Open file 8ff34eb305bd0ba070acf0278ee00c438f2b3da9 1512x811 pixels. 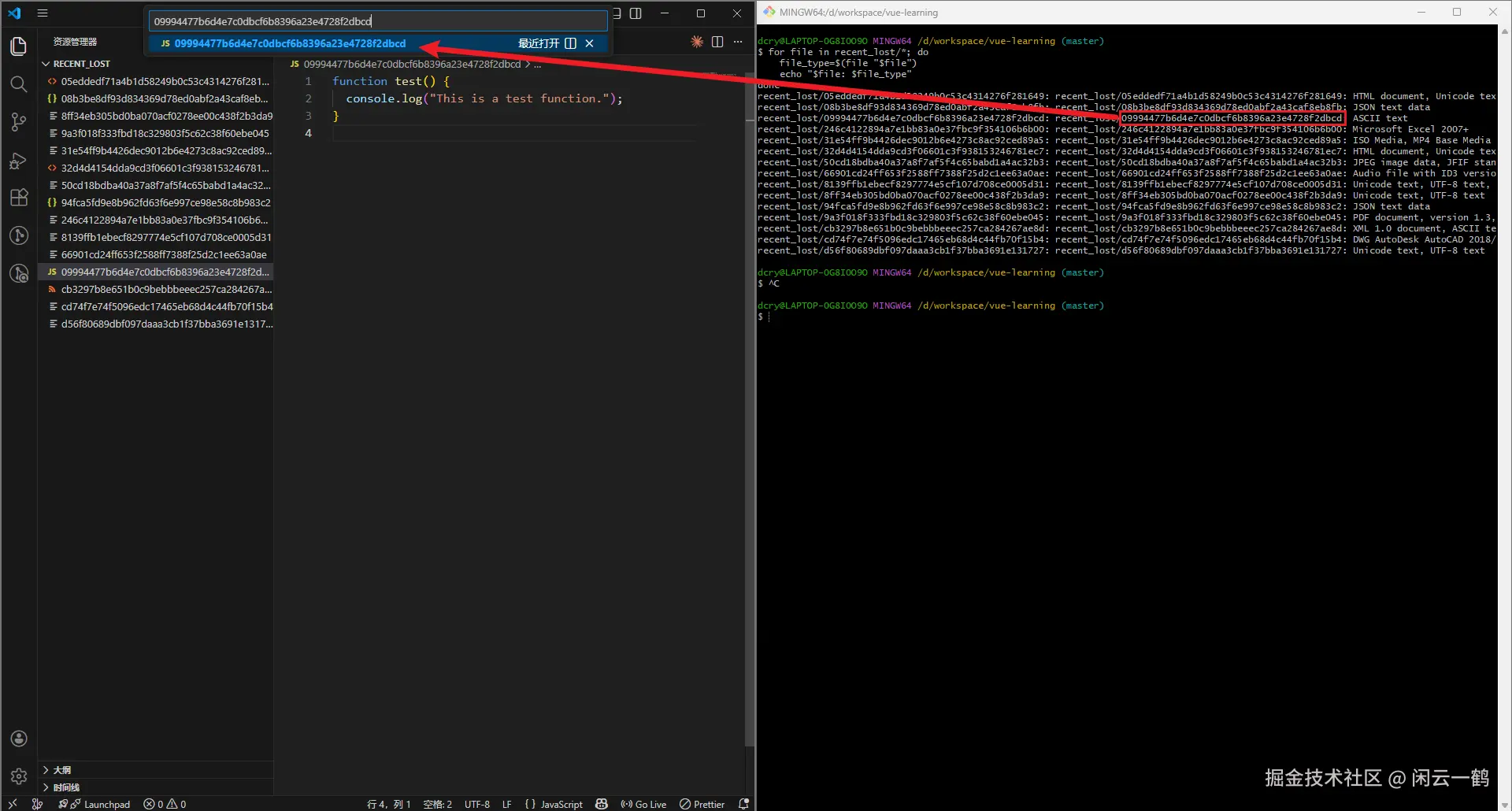click(156, 116)
